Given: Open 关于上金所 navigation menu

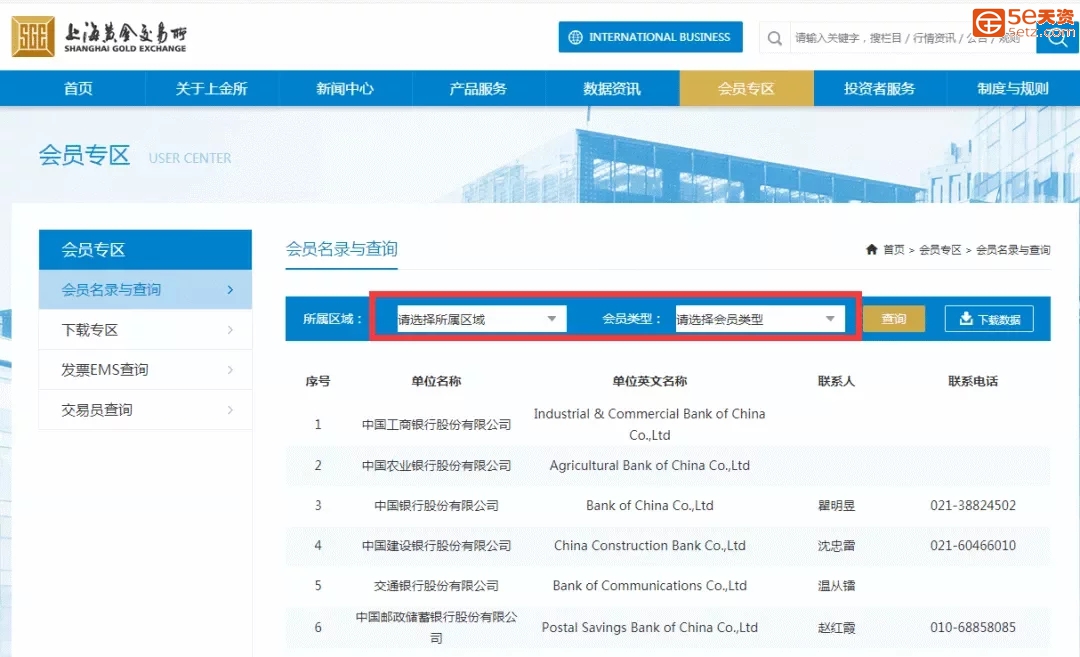Looking at the screenshot, I should 211,88.
